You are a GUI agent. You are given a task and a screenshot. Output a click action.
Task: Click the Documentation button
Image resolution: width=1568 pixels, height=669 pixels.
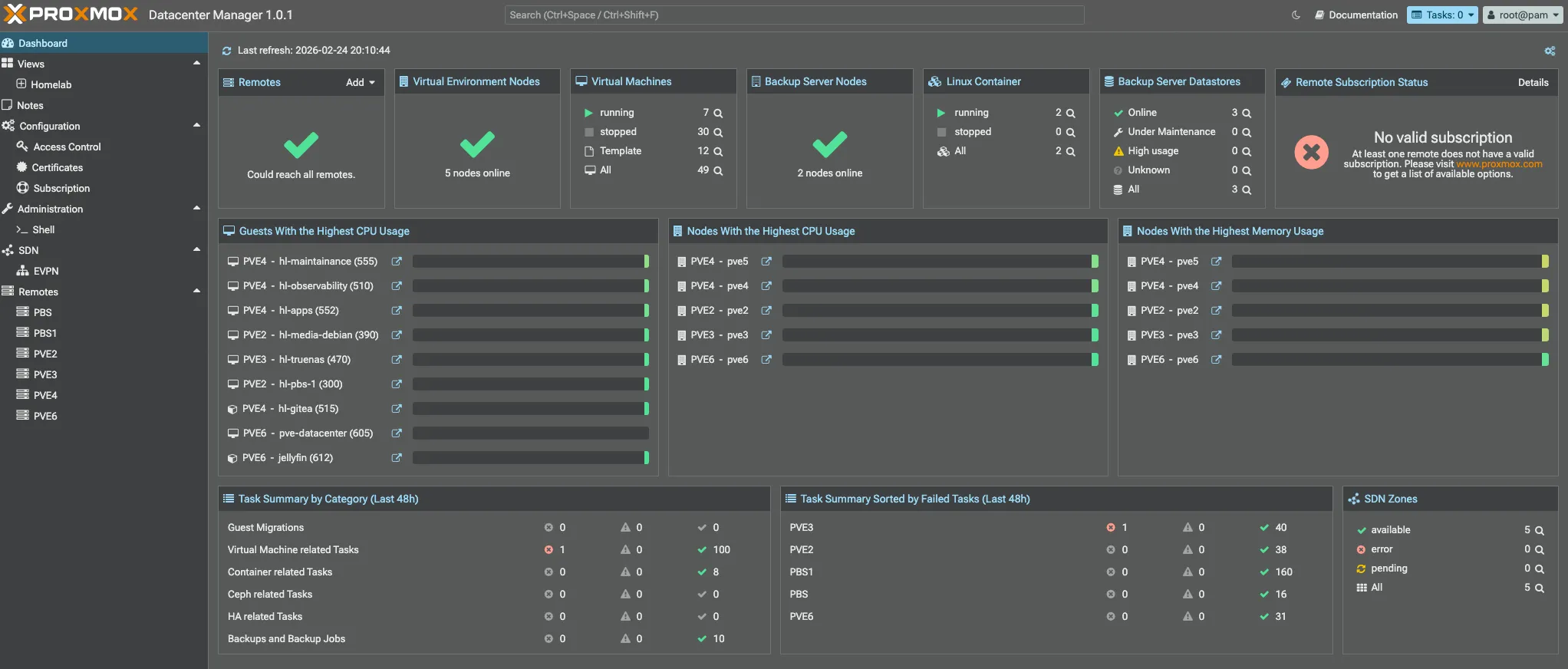(x=1356, y=15)
